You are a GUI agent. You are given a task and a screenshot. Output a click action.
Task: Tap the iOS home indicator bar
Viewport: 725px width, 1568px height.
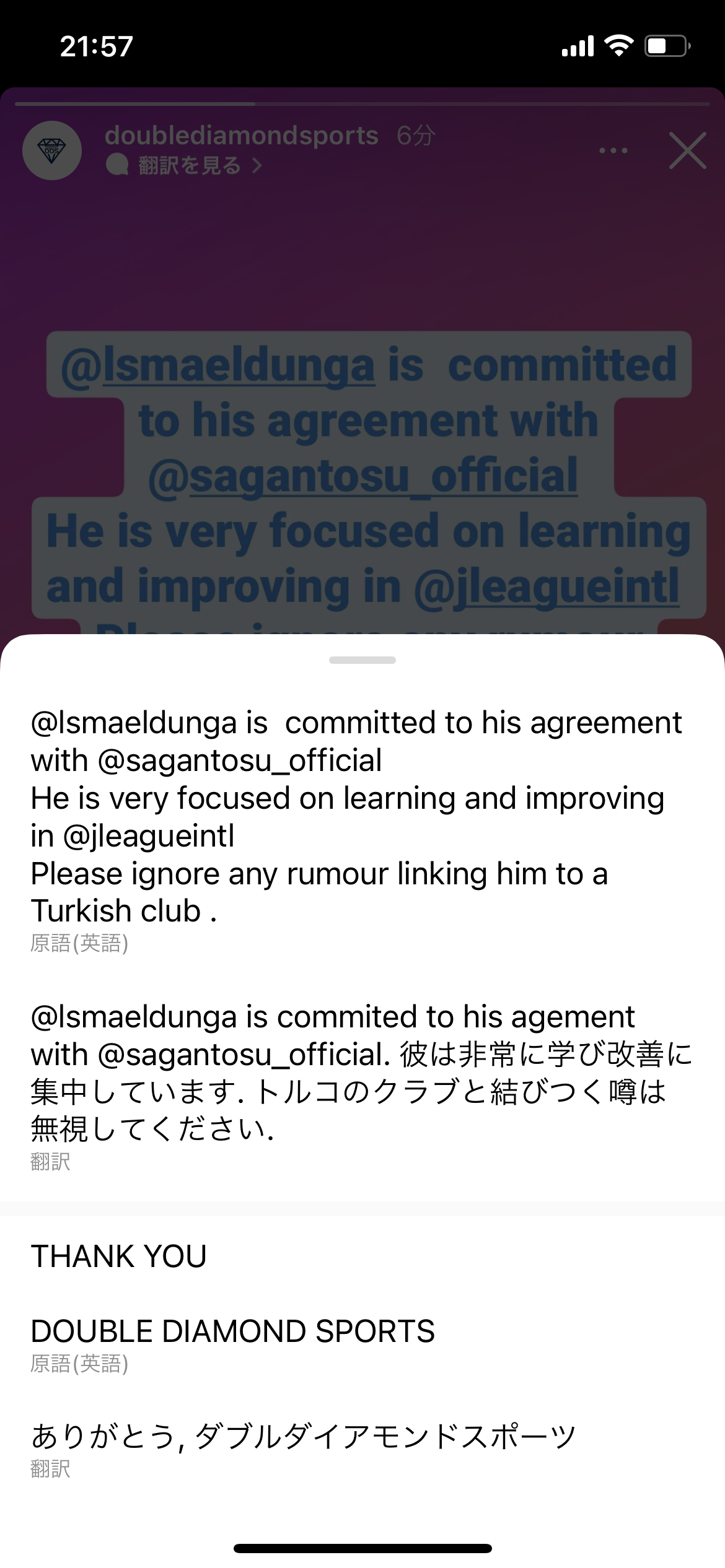[x=362, y=1548]
